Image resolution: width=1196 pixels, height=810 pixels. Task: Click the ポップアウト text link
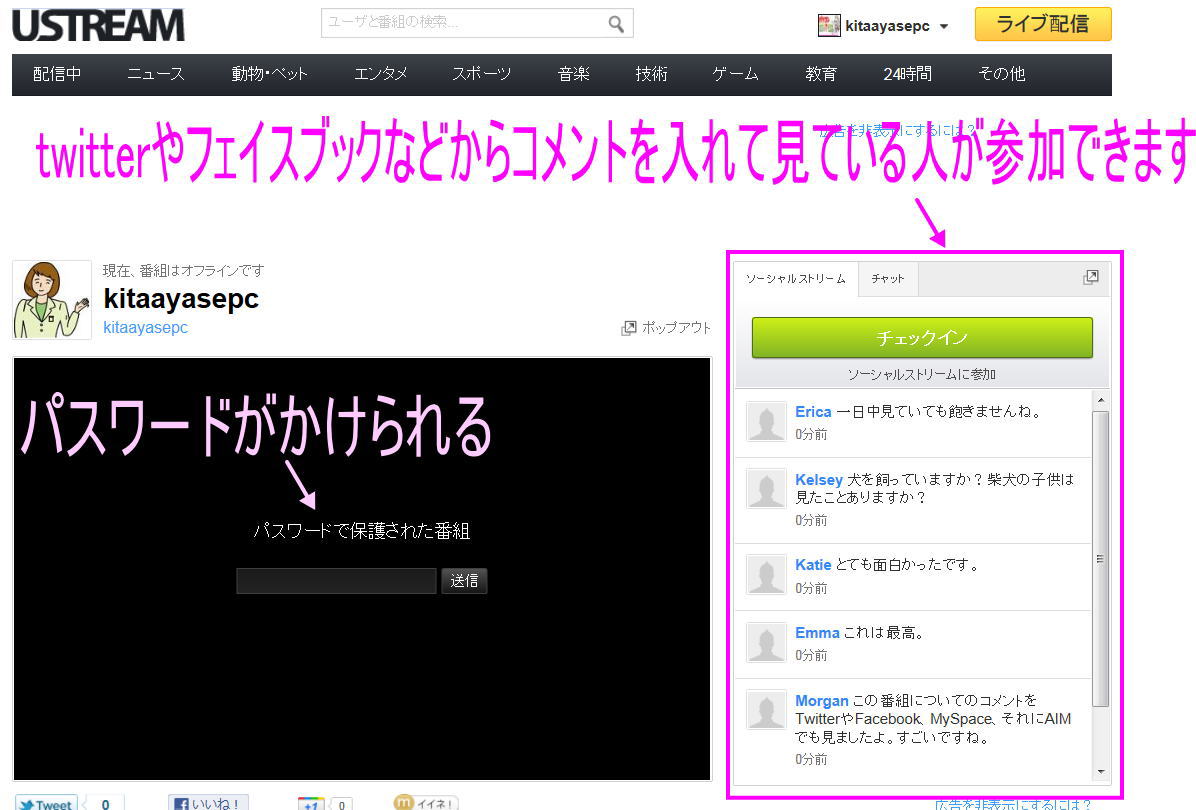(x=676, y=328)
